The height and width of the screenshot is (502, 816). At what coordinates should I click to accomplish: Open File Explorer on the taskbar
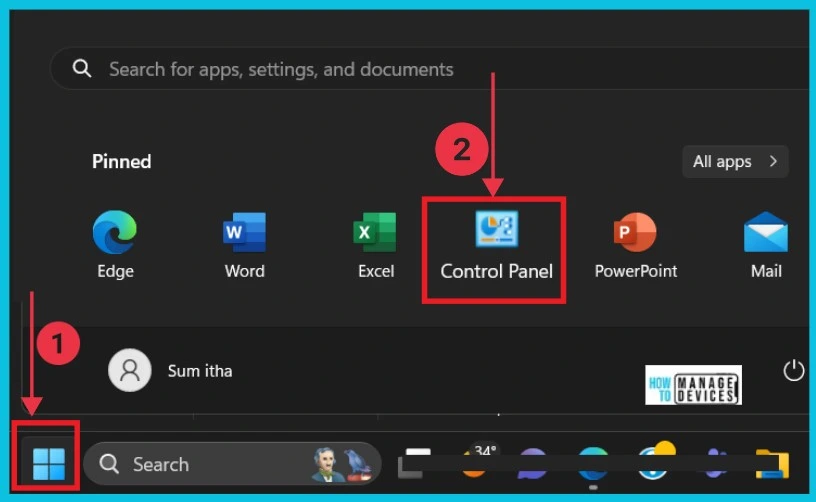click(x=772, y=464)
